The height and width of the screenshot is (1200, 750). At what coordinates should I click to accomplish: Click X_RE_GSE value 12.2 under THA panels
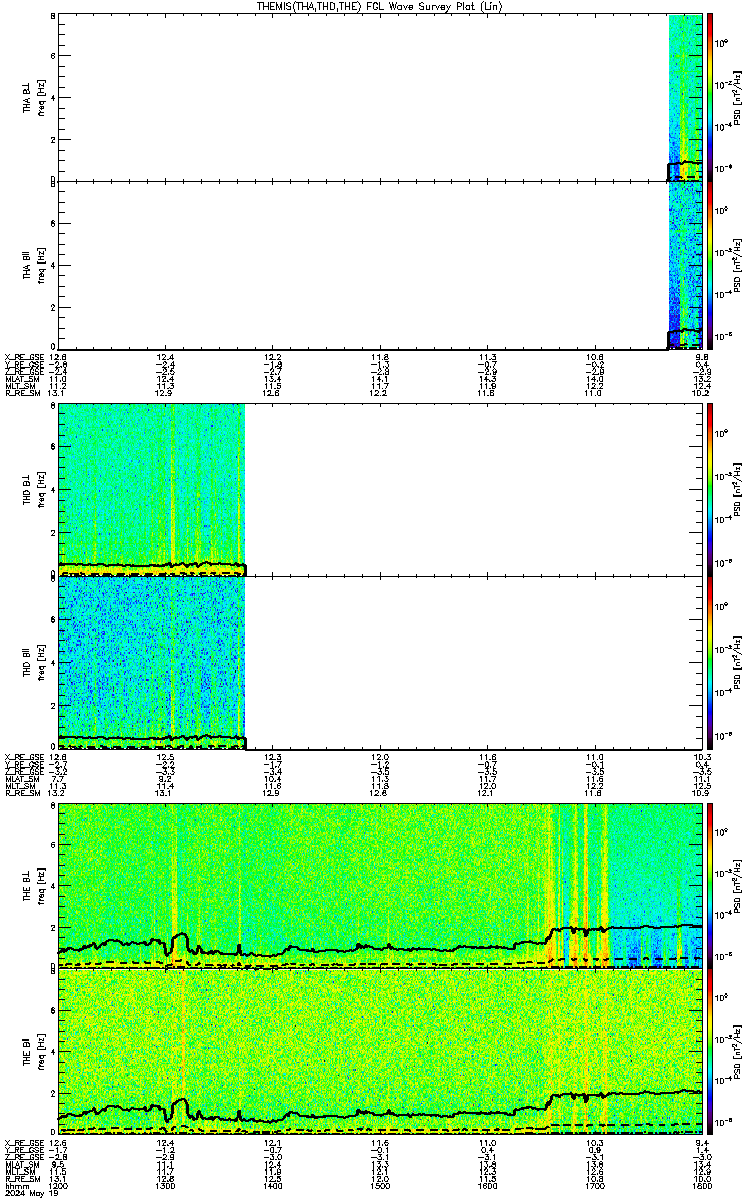272,356
